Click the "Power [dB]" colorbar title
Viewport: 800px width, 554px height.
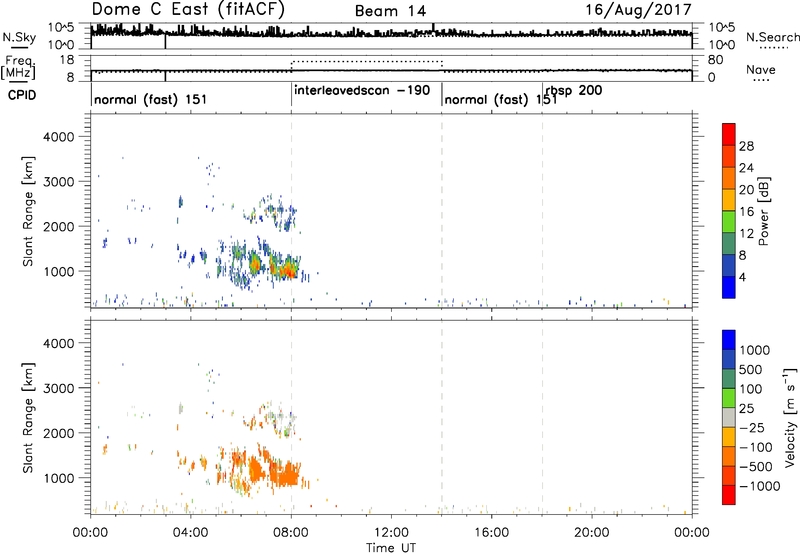tap(763, 211)
